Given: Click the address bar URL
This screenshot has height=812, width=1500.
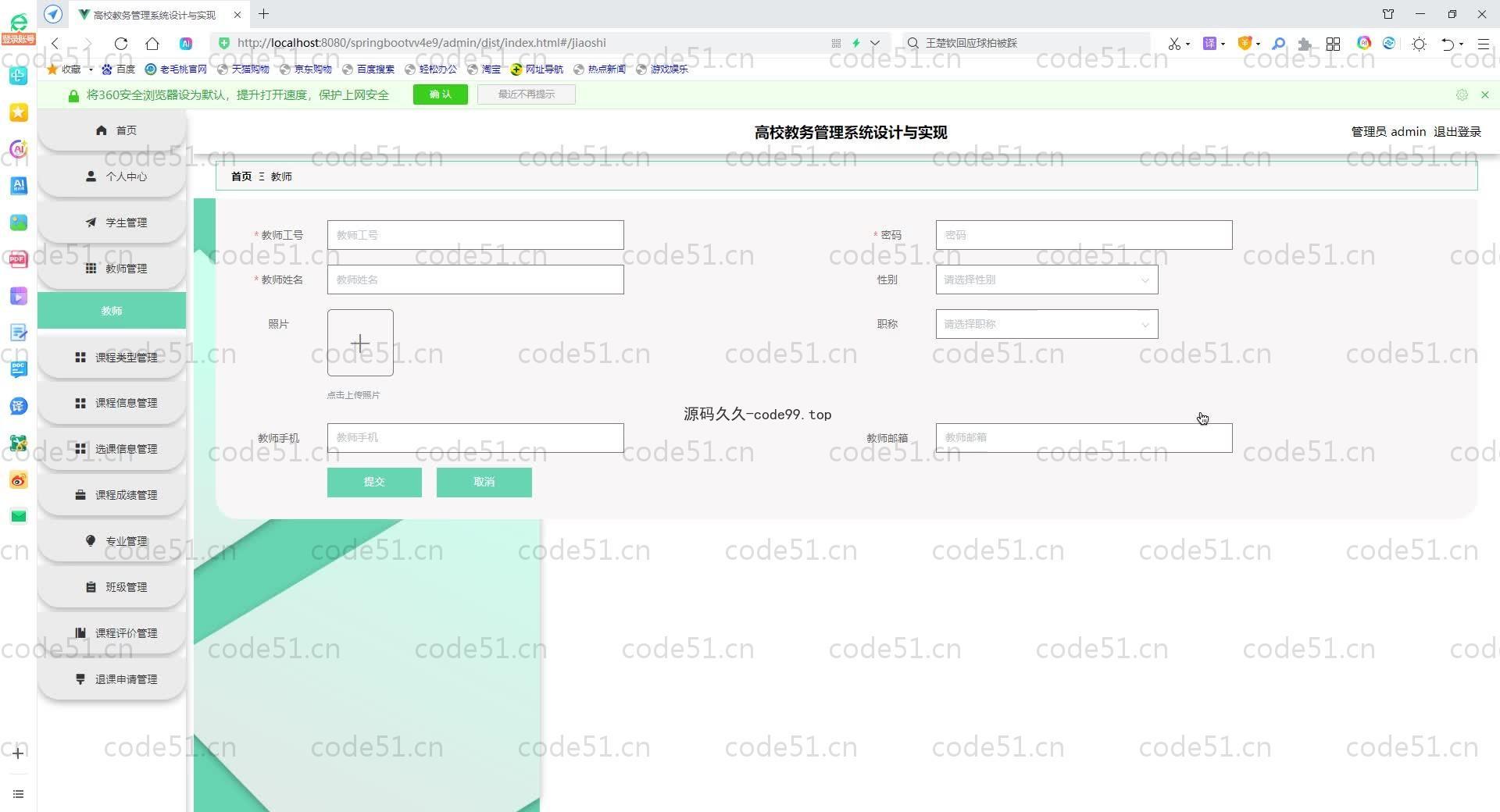Looking at the screenshot, I should coord(422,43).
